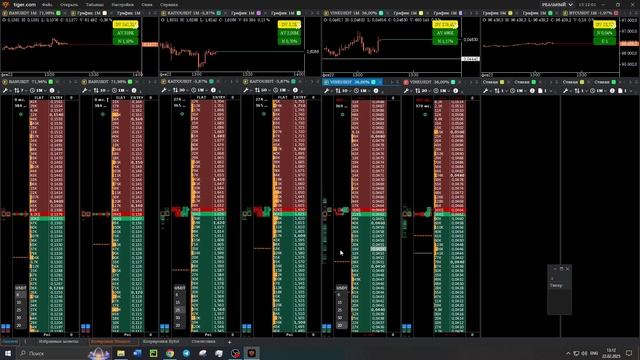
Task: Click blue squares icon at bottom of left KAITOUSDT order book
Action: pyautogui.click(x=164, y=327)
